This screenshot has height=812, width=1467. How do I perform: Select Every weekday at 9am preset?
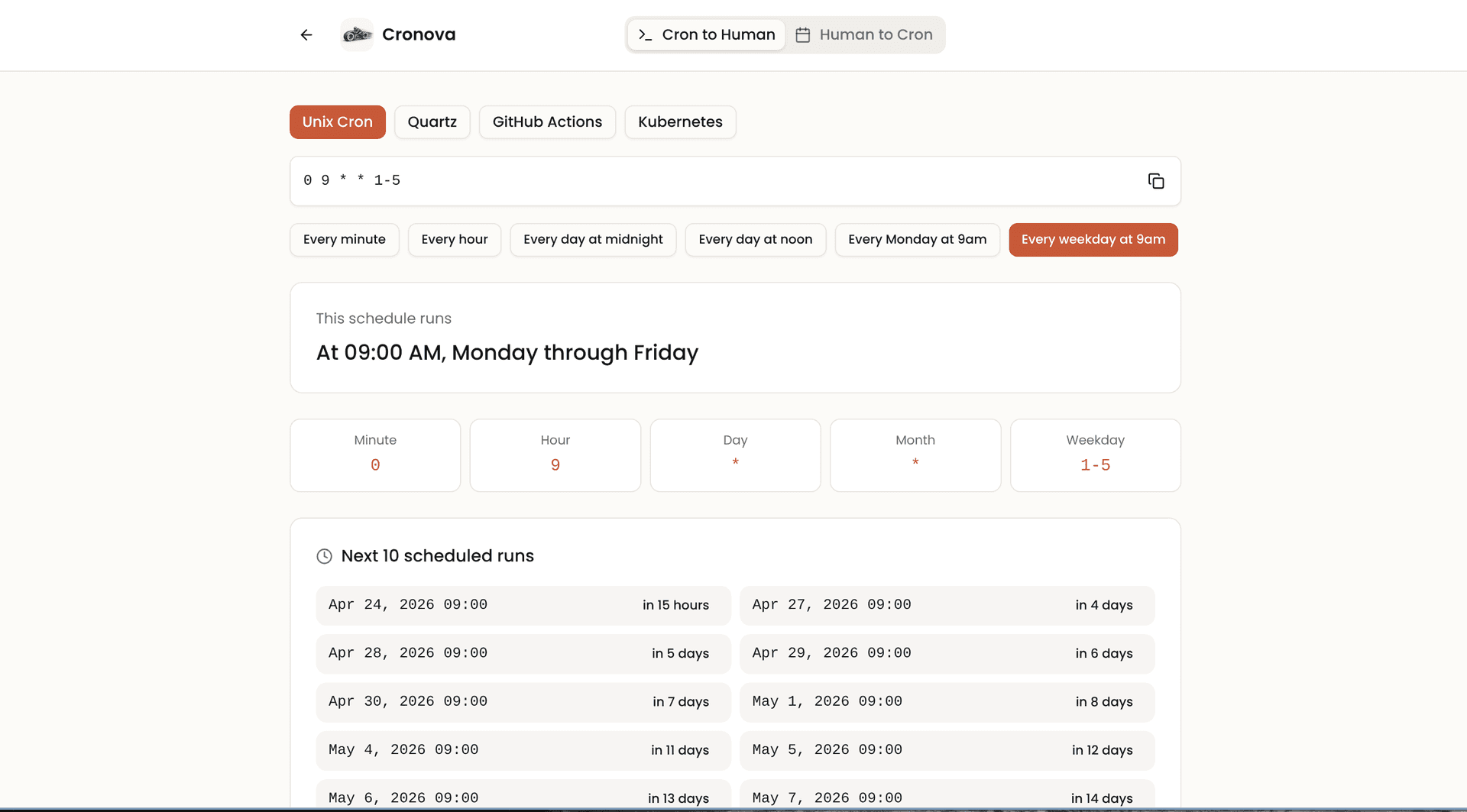tap(1093, 240)
